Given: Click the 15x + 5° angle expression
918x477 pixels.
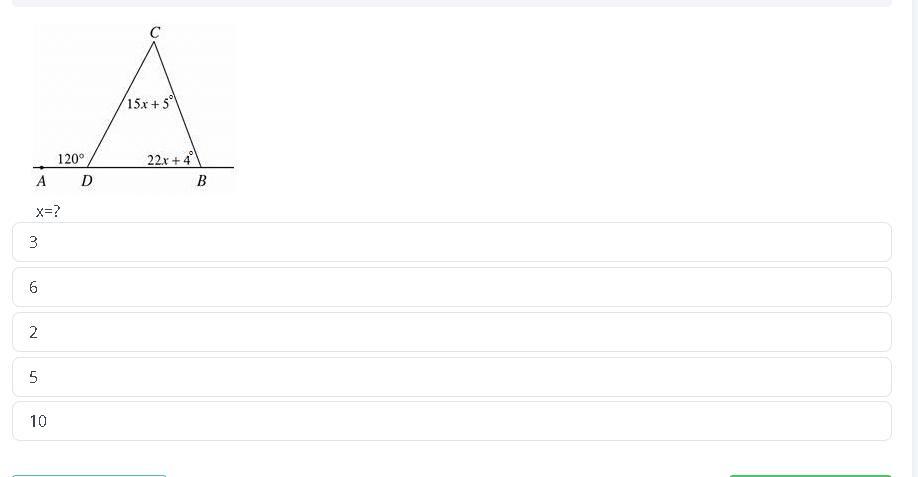Looking at the screenshot, I should tap(150, 102).
